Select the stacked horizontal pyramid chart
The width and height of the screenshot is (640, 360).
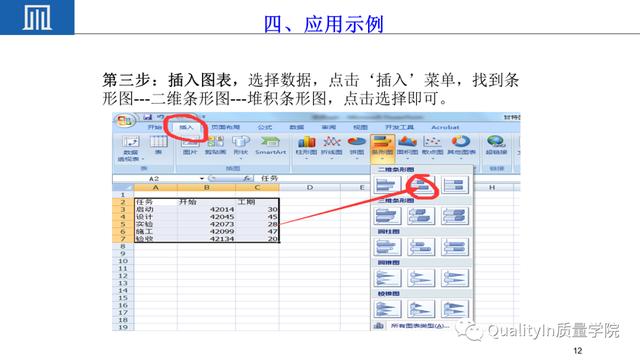[x=421, y=309]
